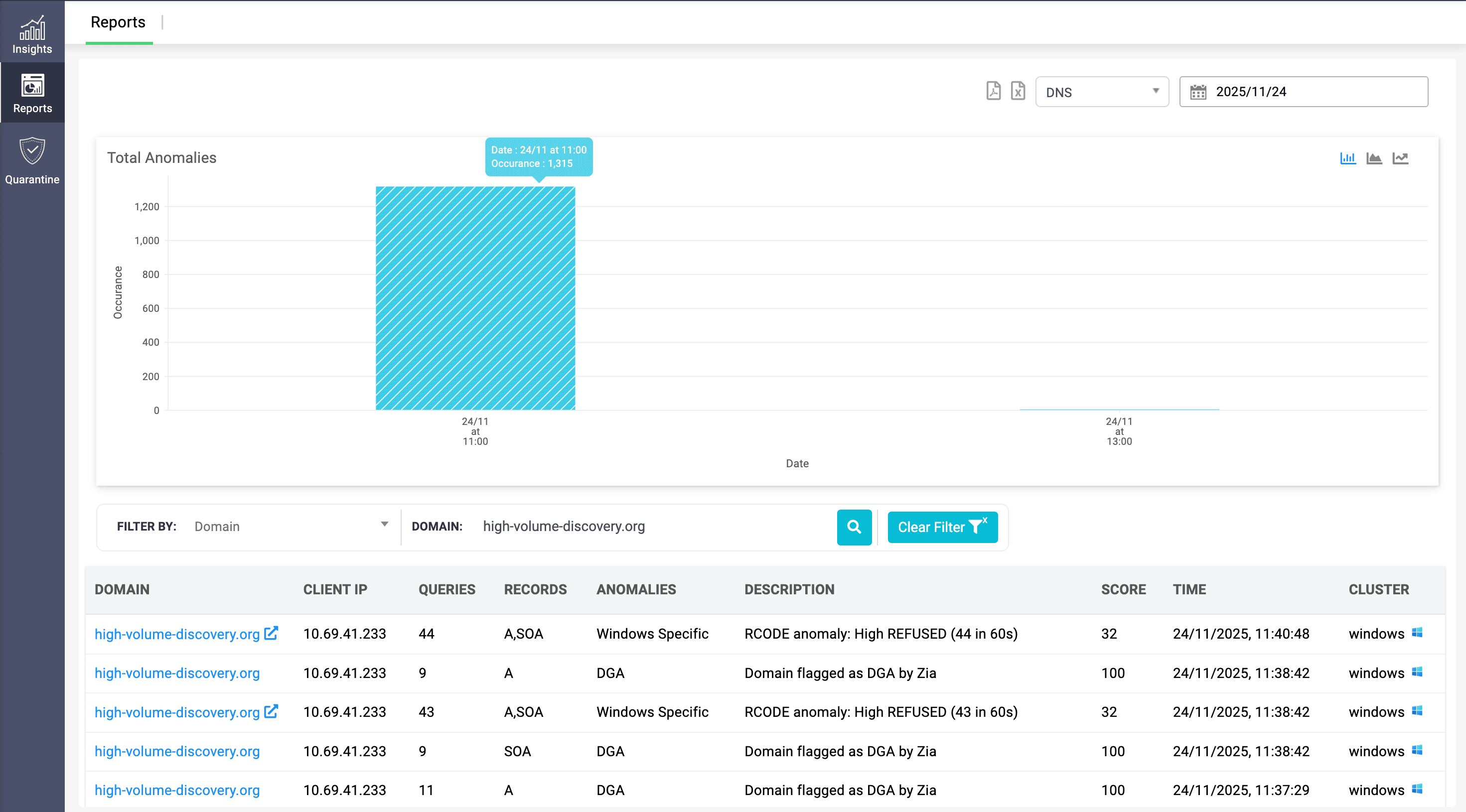Open the date picker calendar icon

[x=1198, y=92]
